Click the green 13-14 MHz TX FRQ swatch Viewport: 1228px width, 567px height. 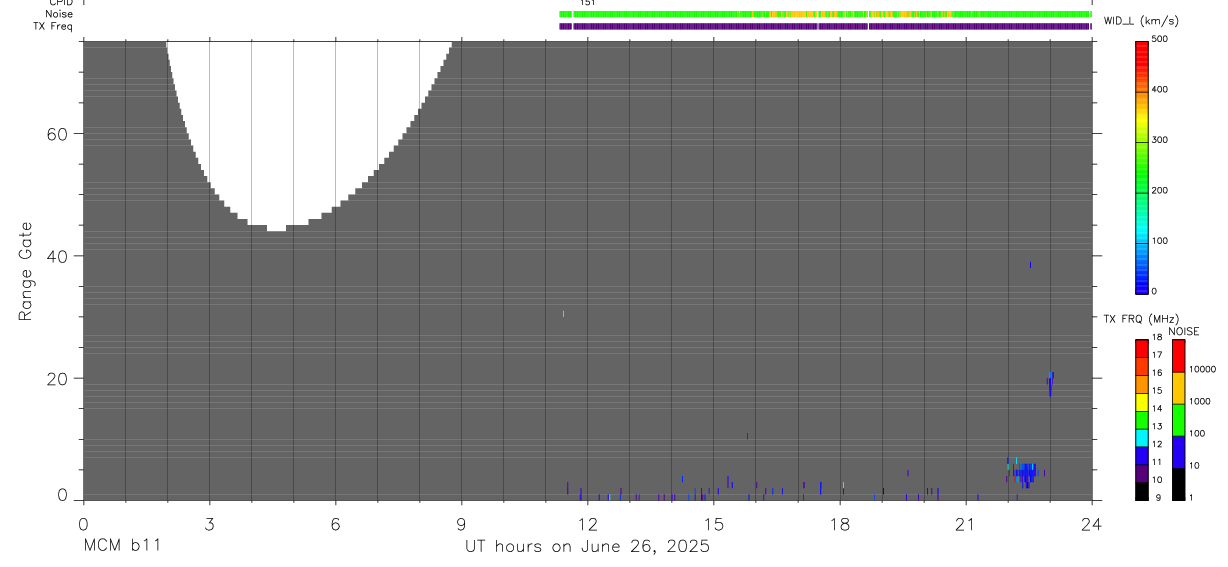pyautogui.click(x=1141, y=420)
